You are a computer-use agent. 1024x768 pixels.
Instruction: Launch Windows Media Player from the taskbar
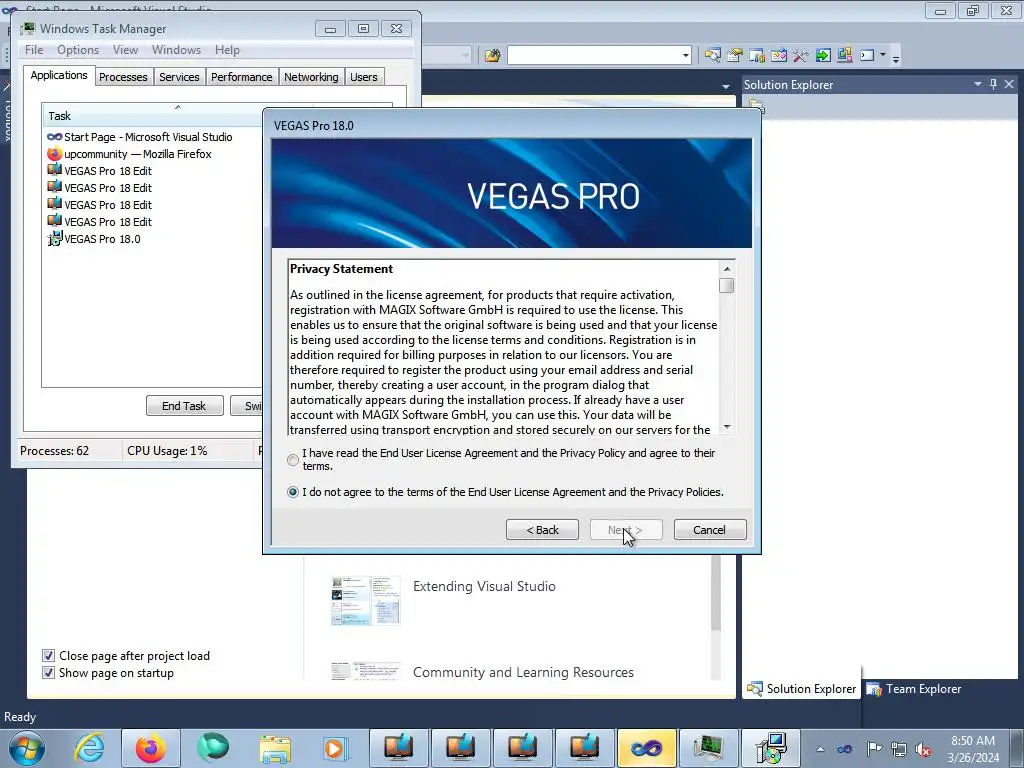point(336,748)
